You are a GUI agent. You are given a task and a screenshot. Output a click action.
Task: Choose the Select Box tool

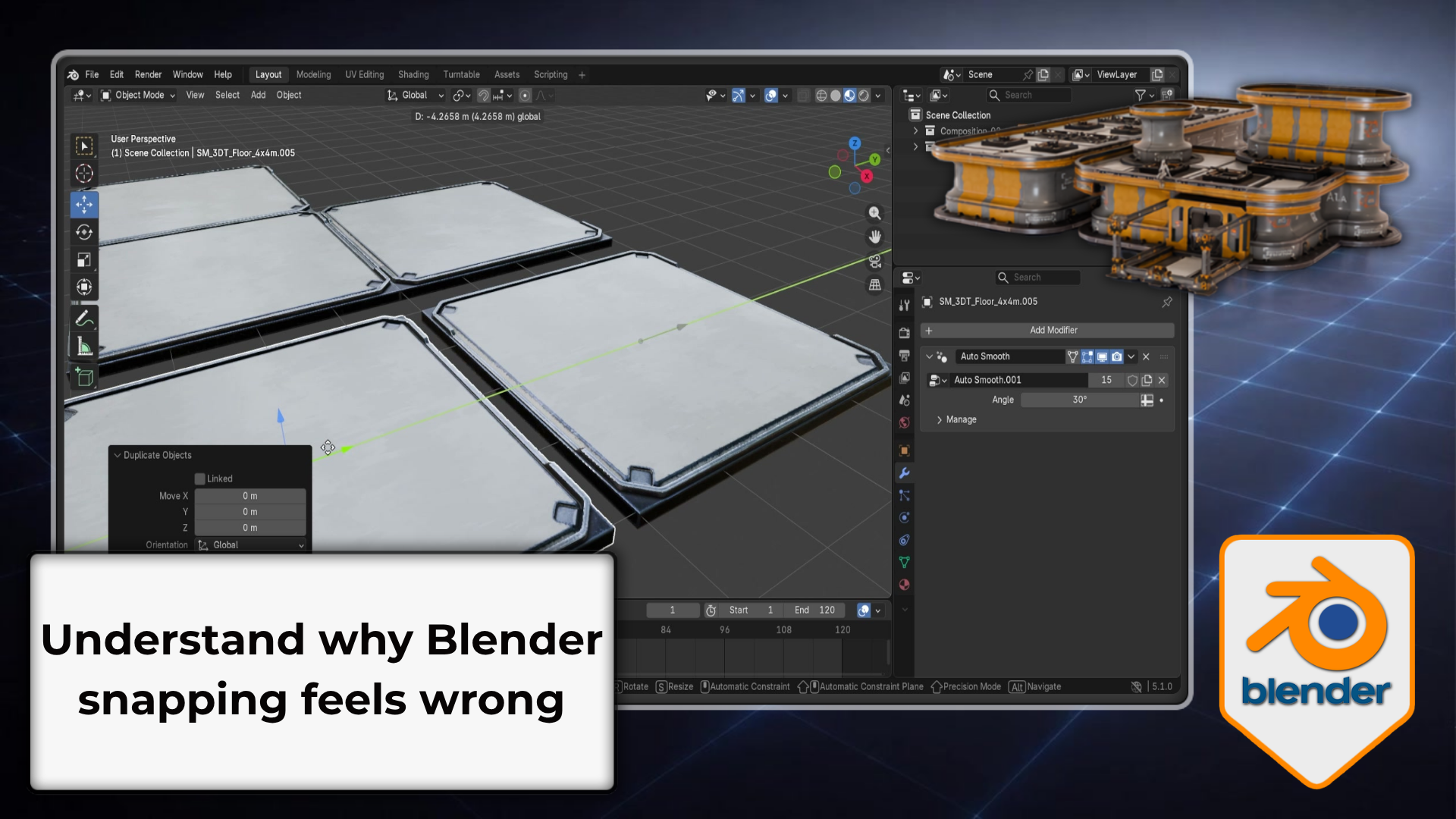click(x=84, y=146)
